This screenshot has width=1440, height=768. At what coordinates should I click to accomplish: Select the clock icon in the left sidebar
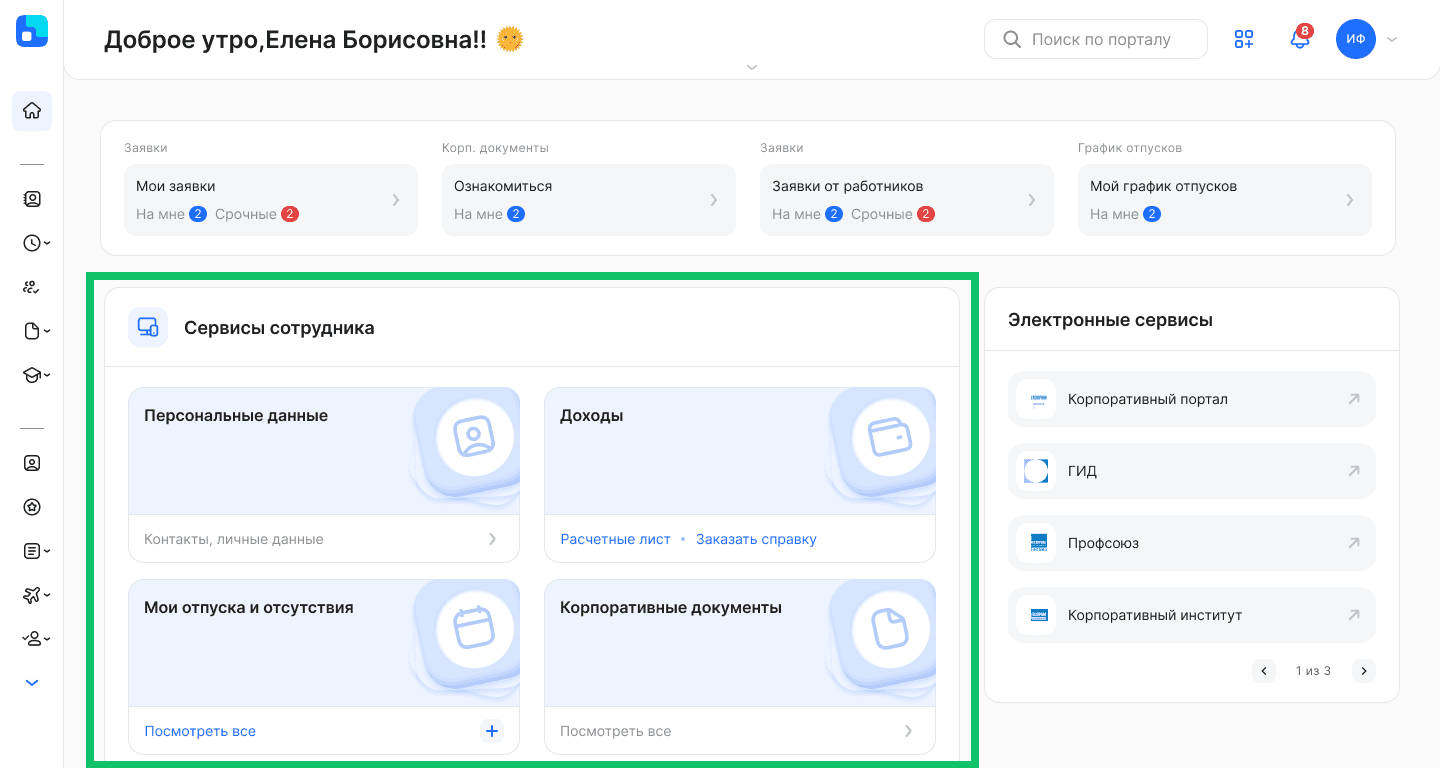[28, 243]
